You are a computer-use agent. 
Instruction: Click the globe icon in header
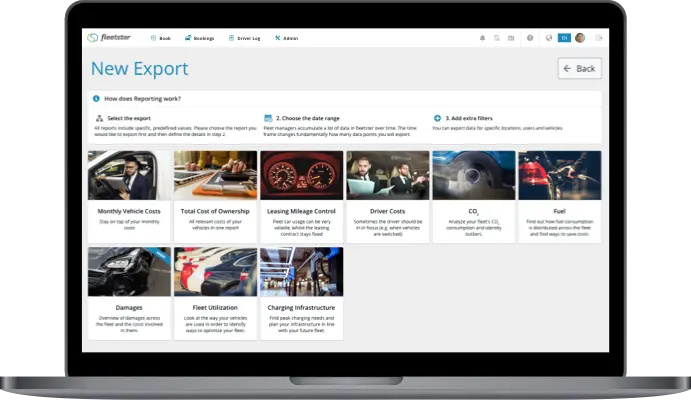tap(549, 38)
